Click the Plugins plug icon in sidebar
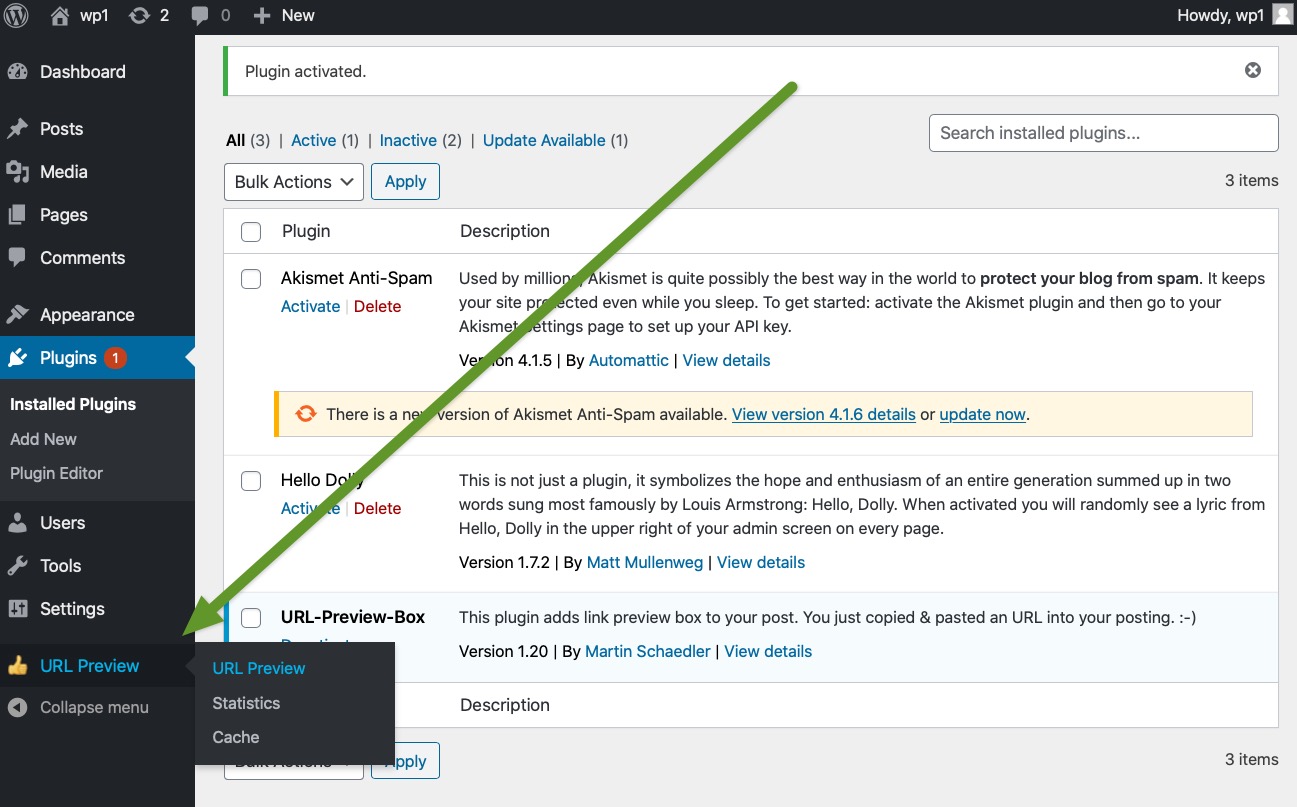 [x=17, y=358]
